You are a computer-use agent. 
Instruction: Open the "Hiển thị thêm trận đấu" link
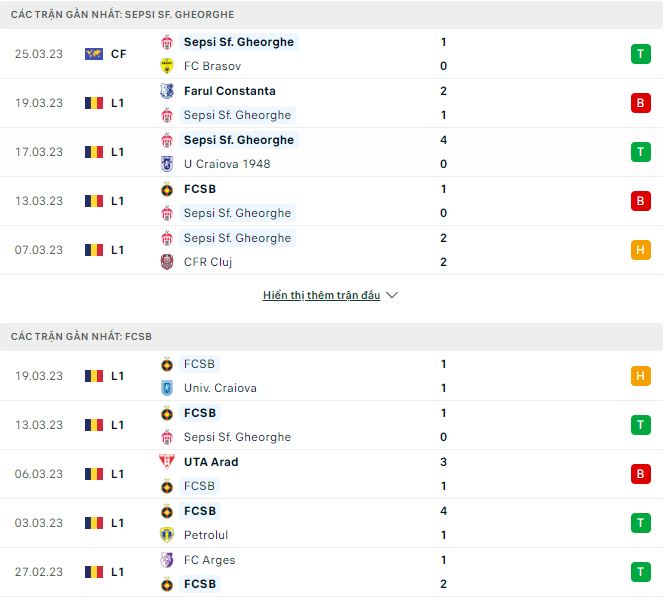pos(321,296)
